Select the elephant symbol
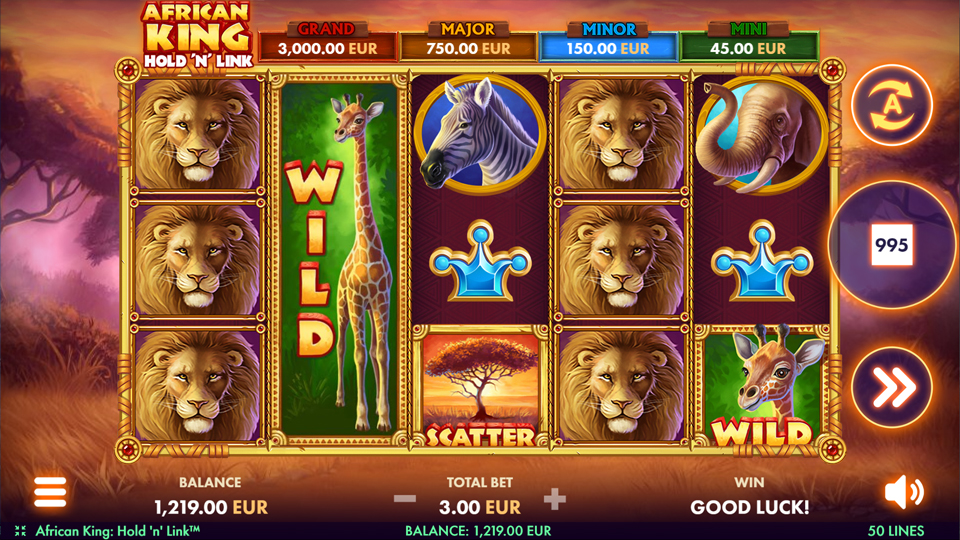The image size is (960, 540). pyautogui.click(x=761, y=135)
